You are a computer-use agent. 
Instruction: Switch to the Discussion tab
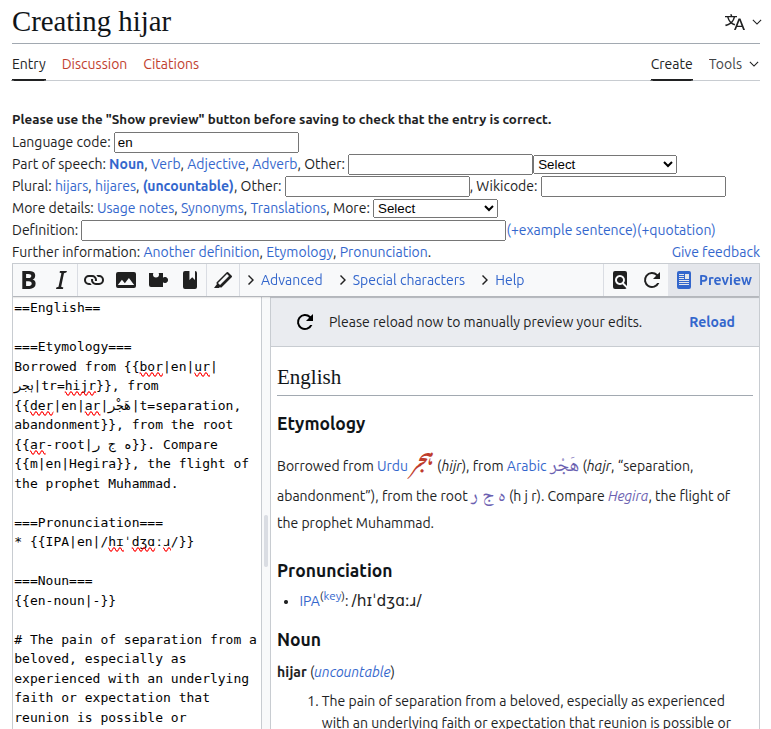click(x=94, y=64)
